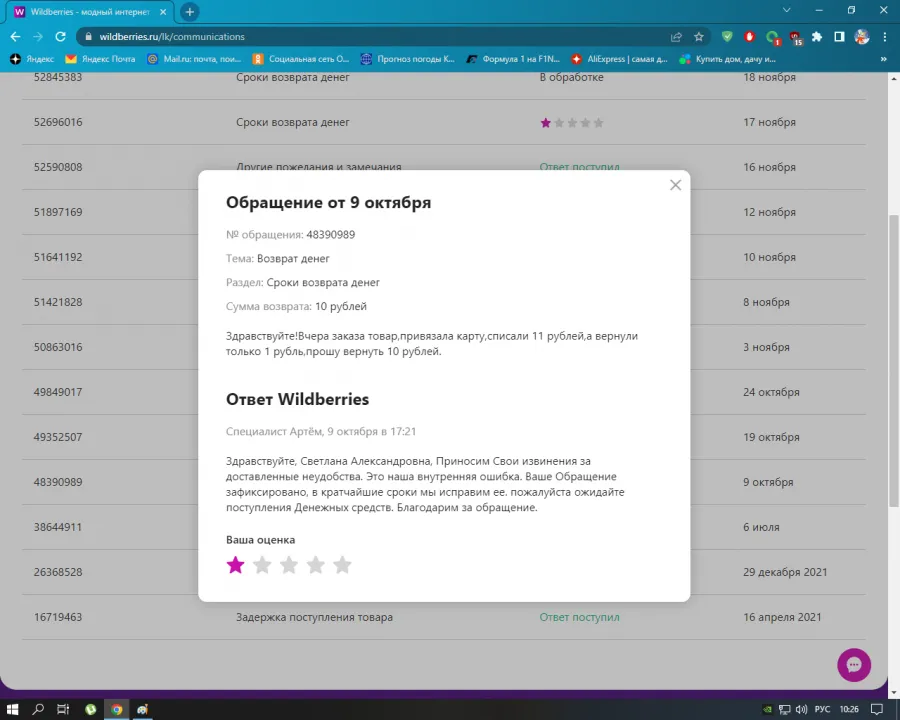
Task: Show the hidden bookmarks overflow
Action: point(883,59)
